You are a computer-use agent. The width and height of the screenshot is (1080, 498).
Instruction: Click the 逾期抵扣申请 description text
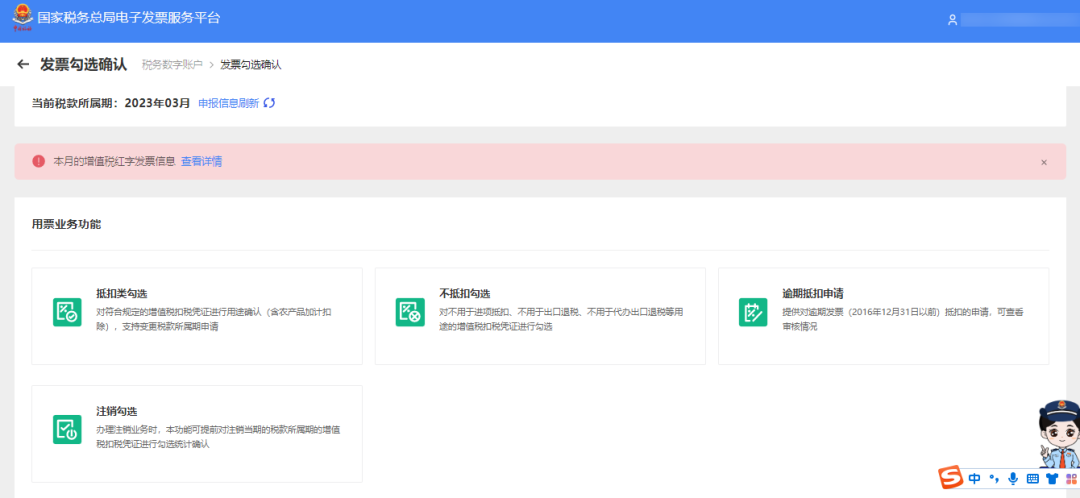click(903, 320)
